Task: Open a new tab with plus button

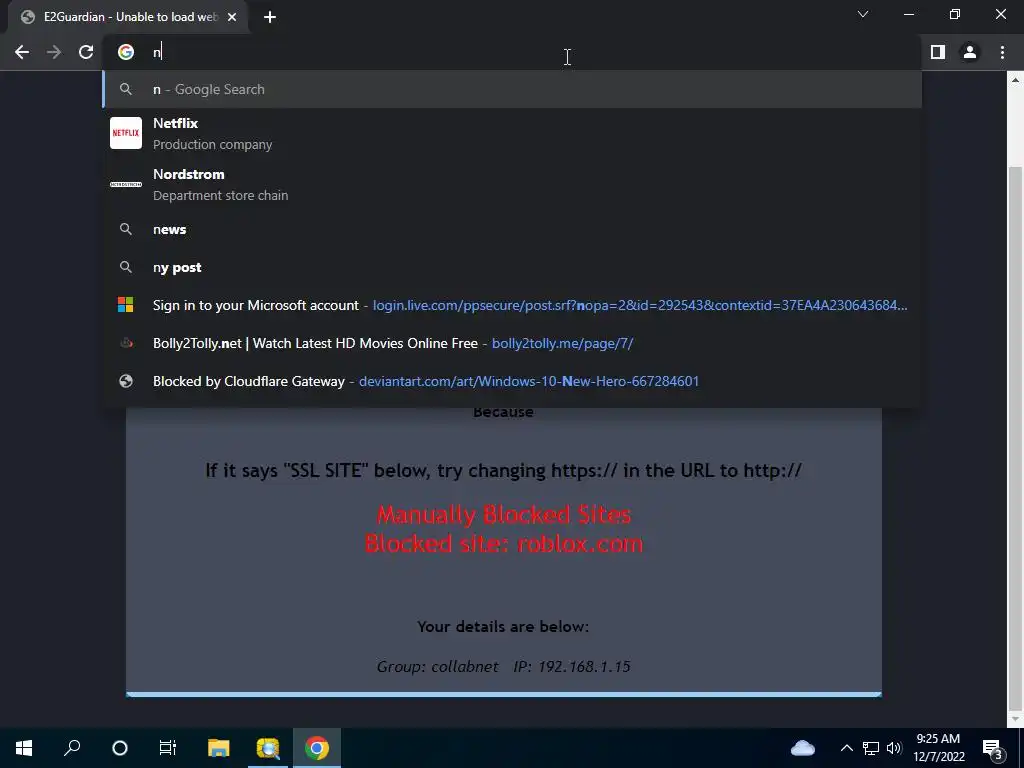Action: [x=270, y=17]
